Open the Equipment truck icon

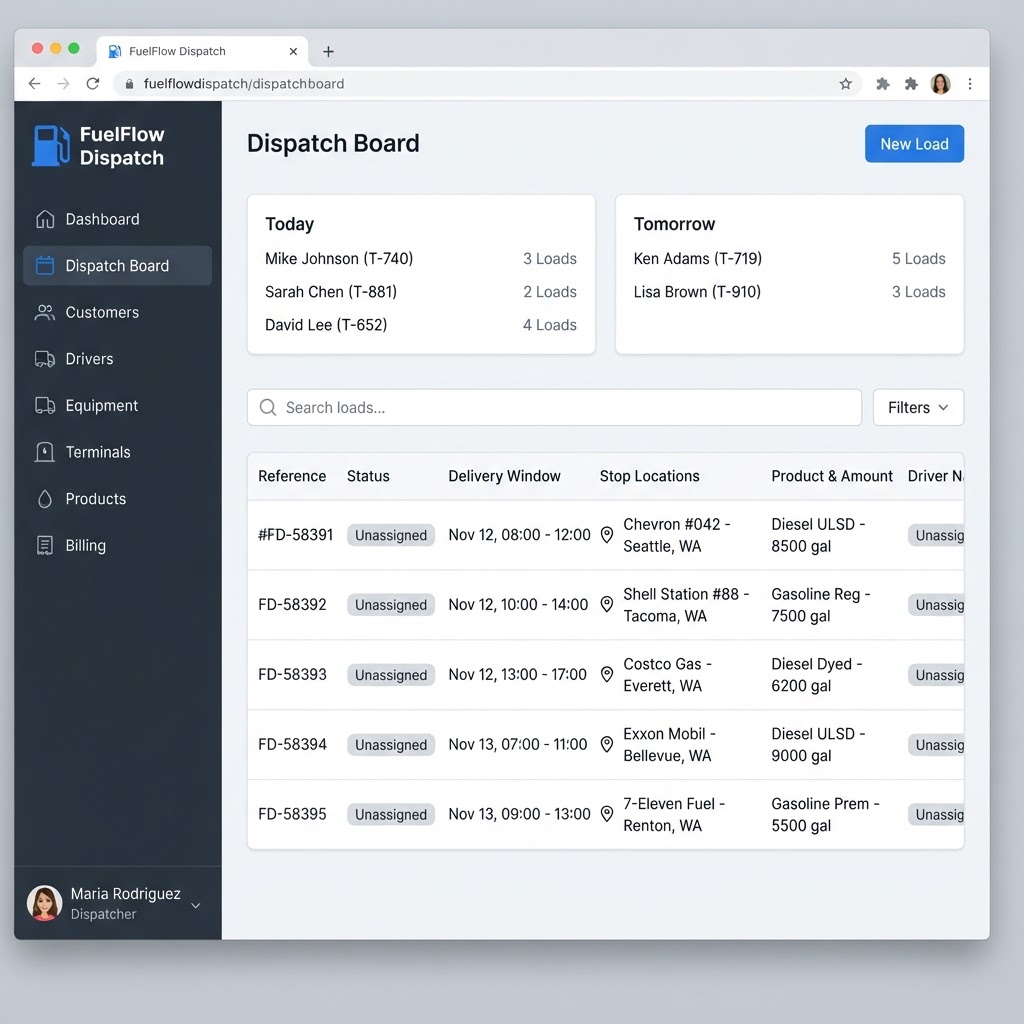point(45,406)
